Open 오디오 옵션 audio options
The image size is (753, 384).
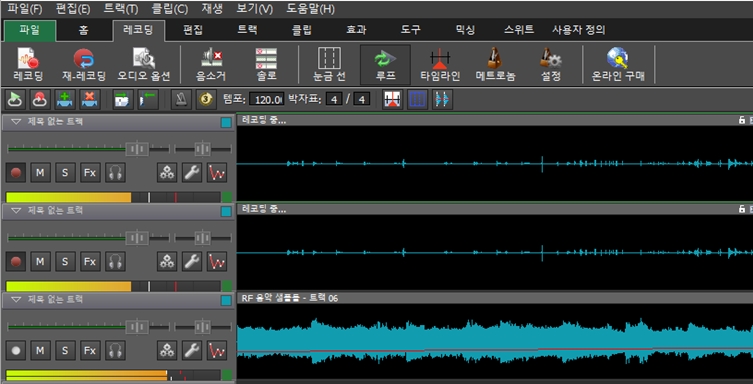coord(144,64)
